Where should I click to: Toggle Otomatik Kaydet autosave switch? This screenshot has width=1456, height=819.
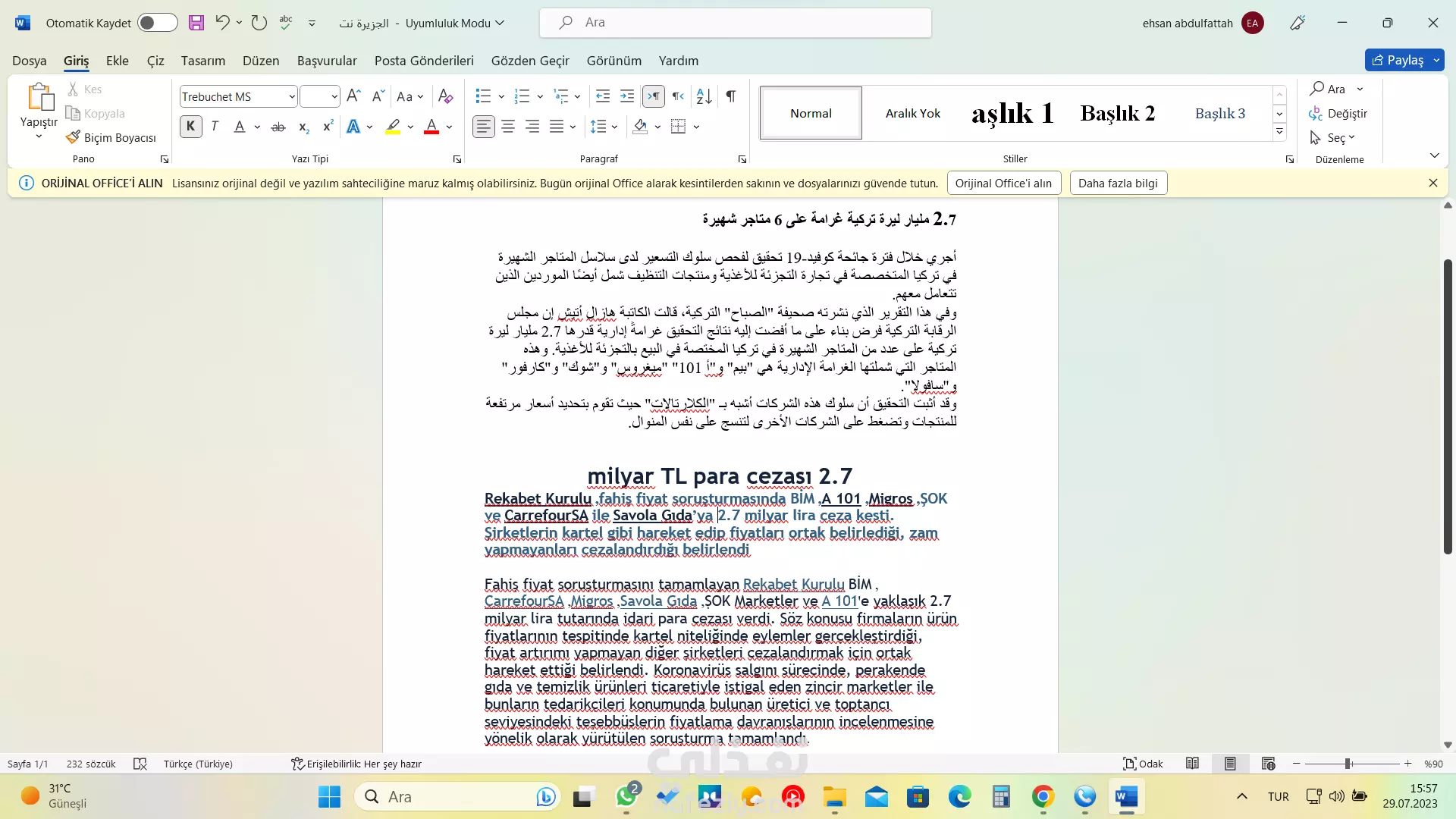158,23
